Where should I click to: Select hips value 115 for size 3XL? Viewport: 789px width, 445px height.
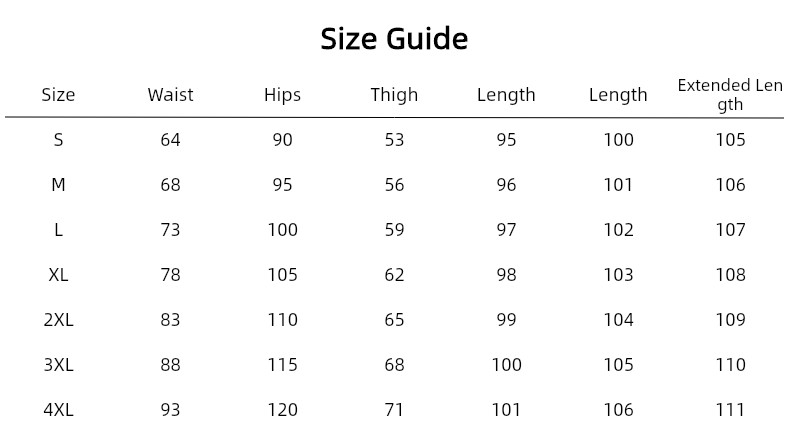tap(282, 365)
